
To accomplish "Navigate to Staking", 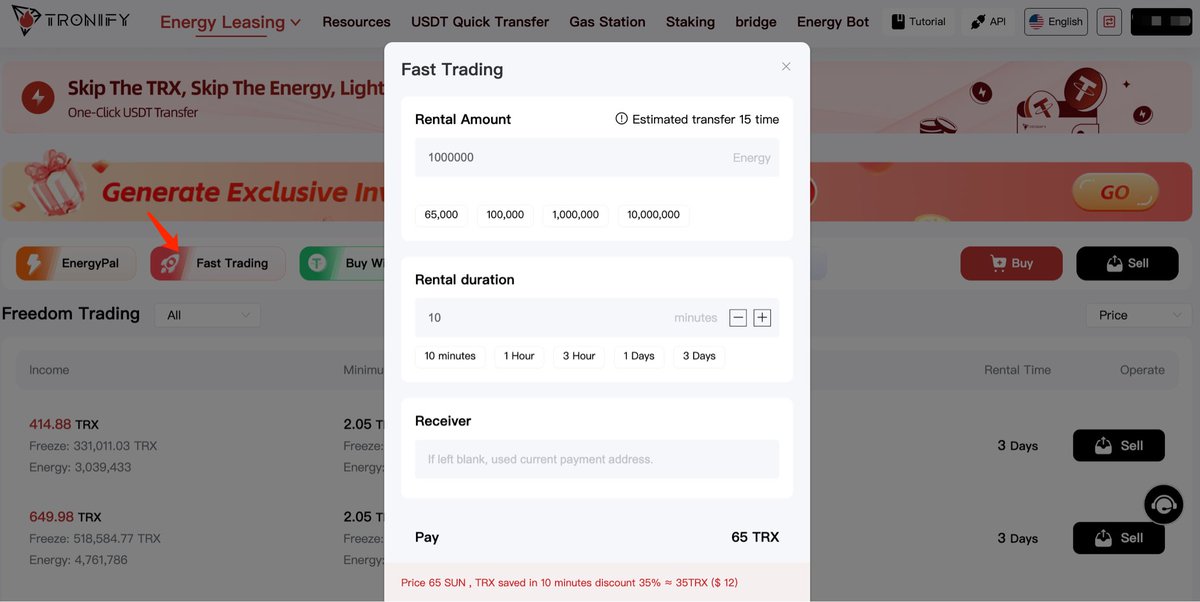I will point(690,21).
